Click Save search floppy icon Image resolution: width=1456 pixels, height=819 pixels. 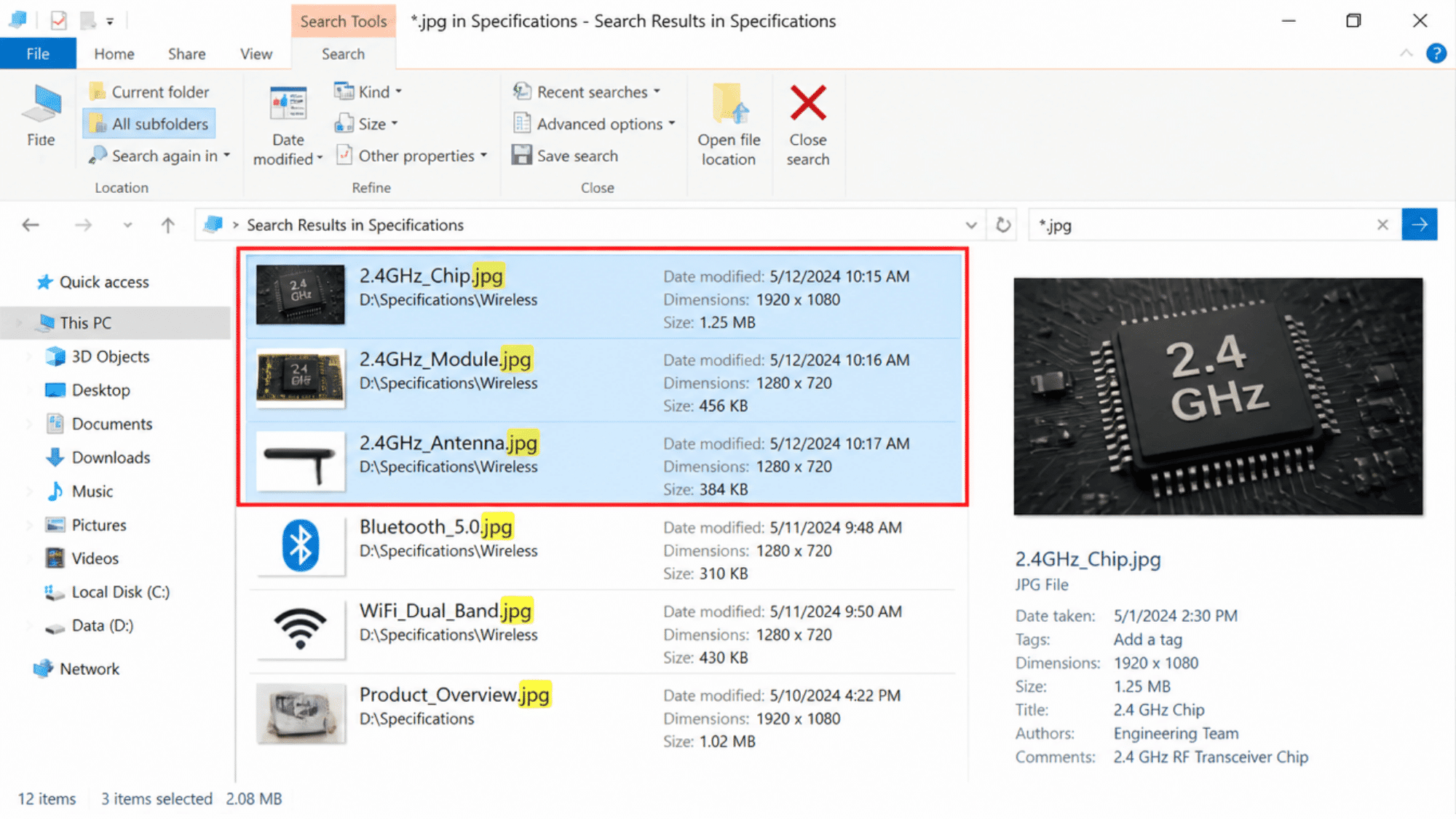(521, 155)
